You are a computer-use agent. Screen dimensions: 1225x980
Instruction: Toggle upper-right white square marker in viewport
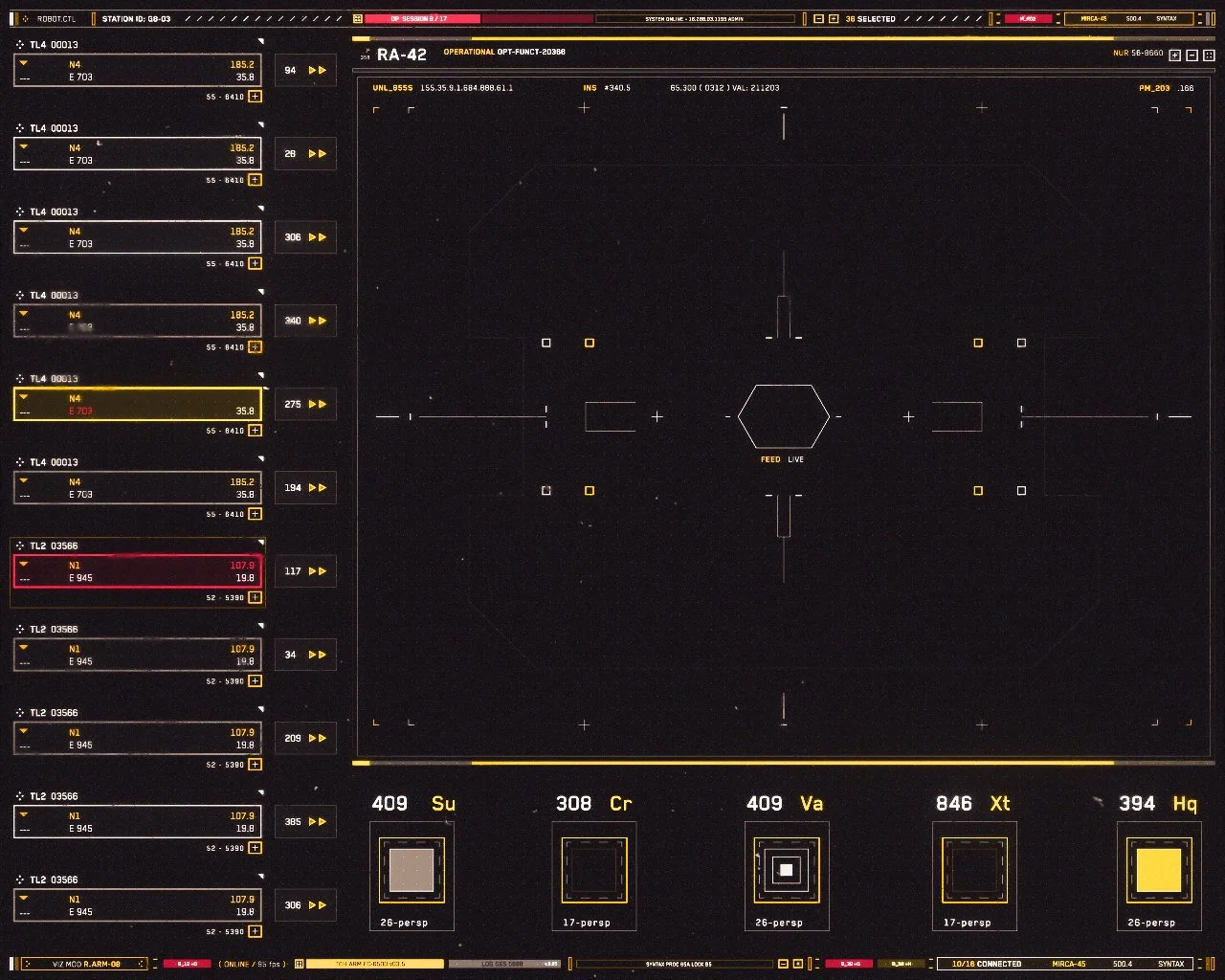click(x=1021, y=343)
